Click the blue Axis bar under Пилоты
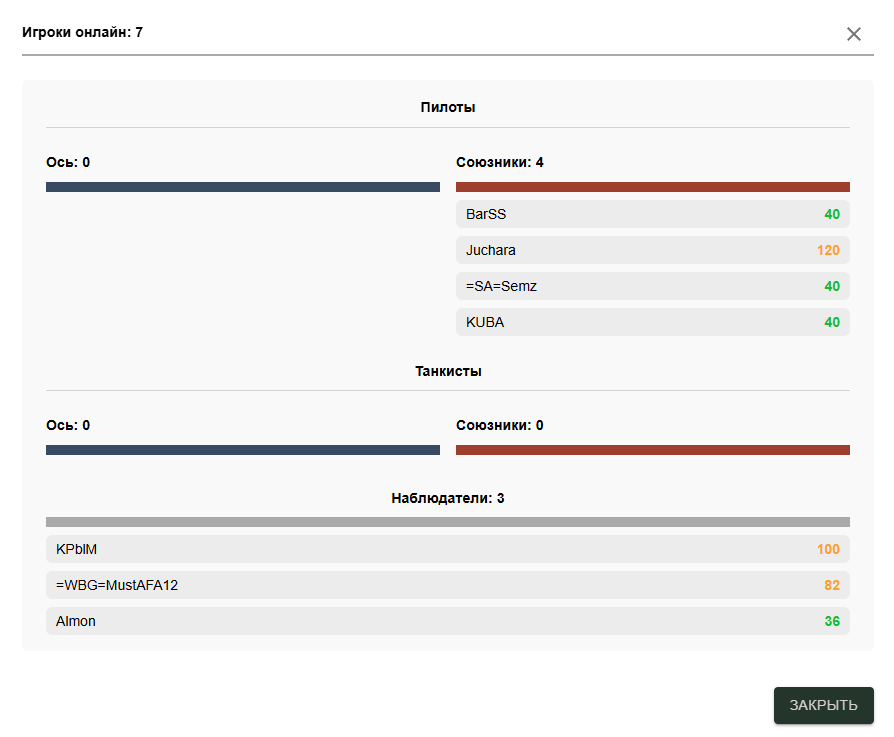This screenshot has height=737, width=894. coord(243,187)
